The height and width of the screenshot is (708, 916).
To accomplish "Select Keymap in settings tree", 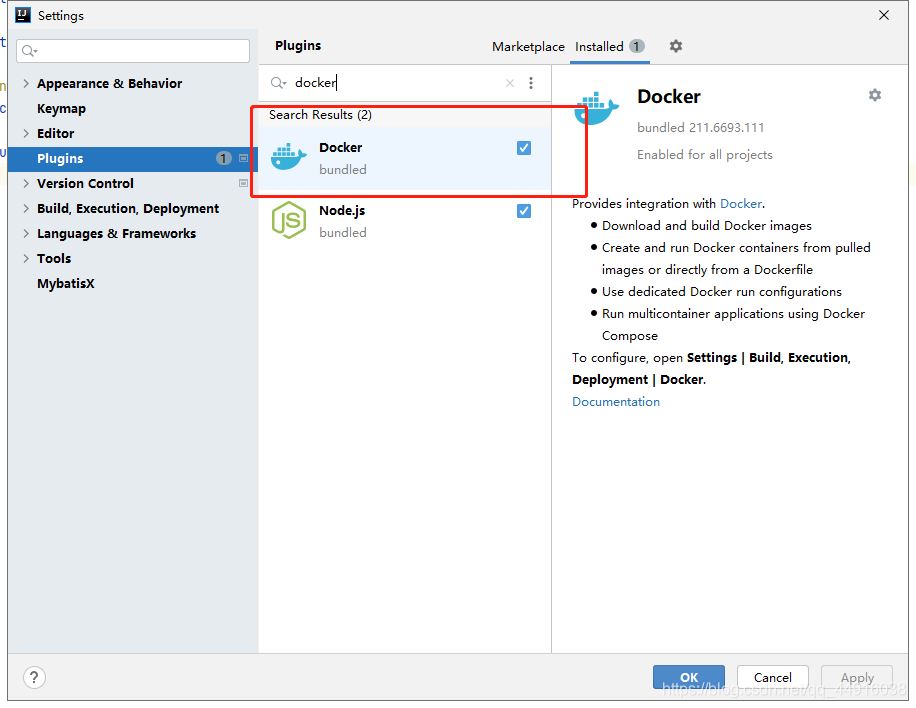I will click(x=61, y=109).
